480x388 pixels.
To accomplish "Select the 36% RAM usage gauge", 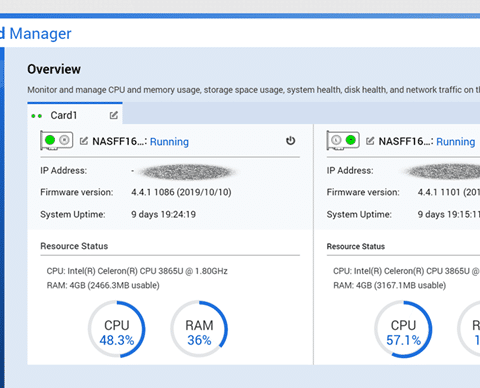I will (x=199, y=329).
